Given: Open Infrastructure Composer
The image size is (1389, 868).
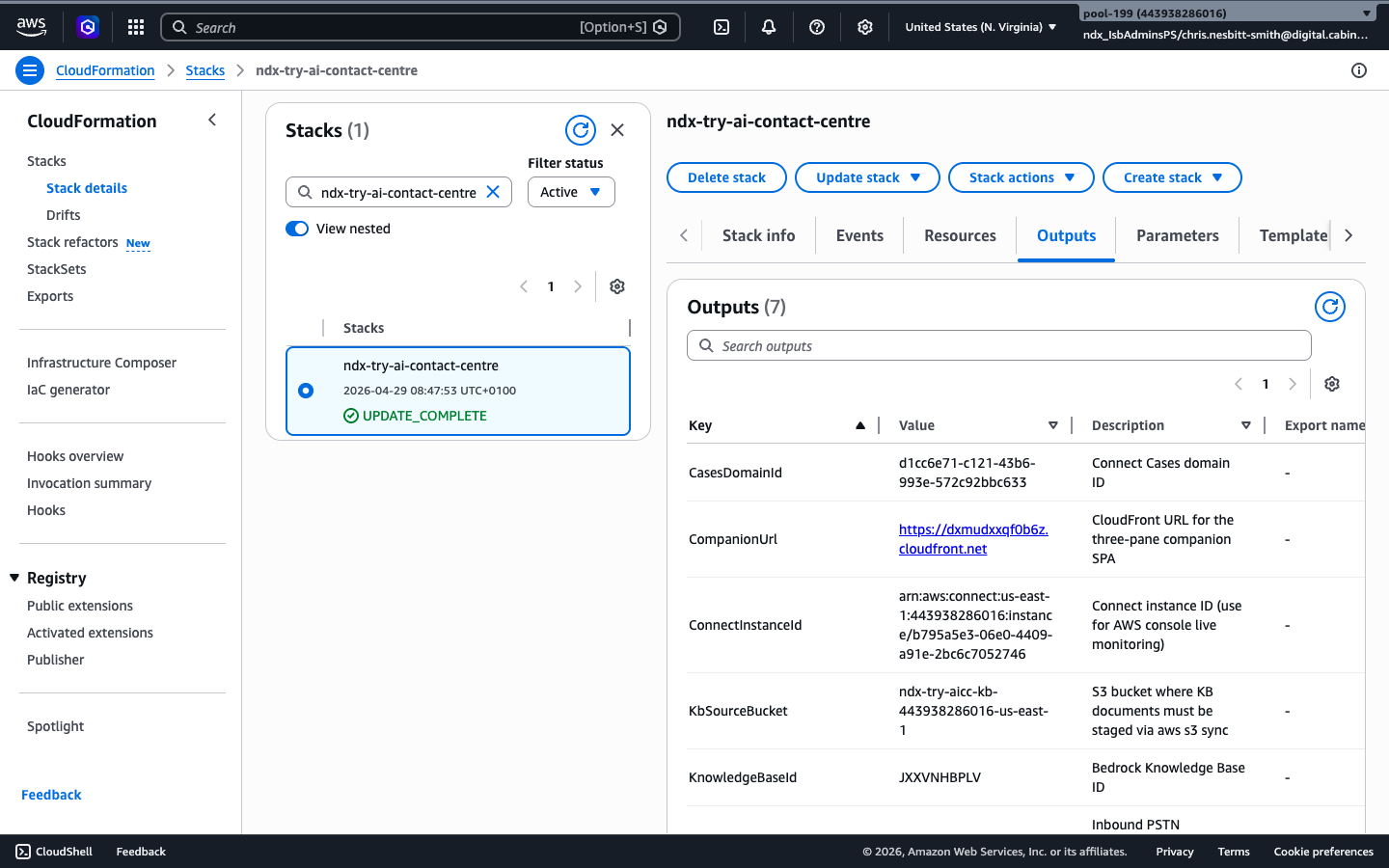Looking at the screenshot, I should click(x=101, y=363).
